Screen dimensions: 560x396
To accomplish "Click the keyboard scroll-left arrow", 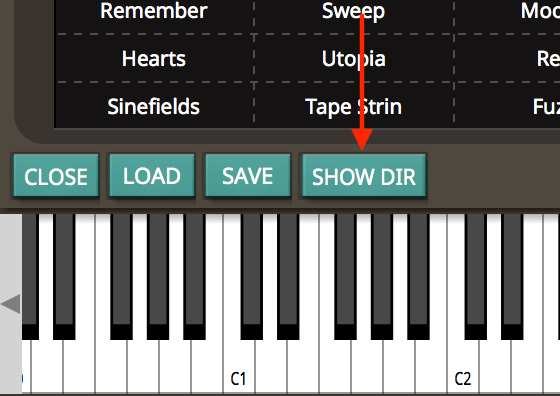I will 11,304.
